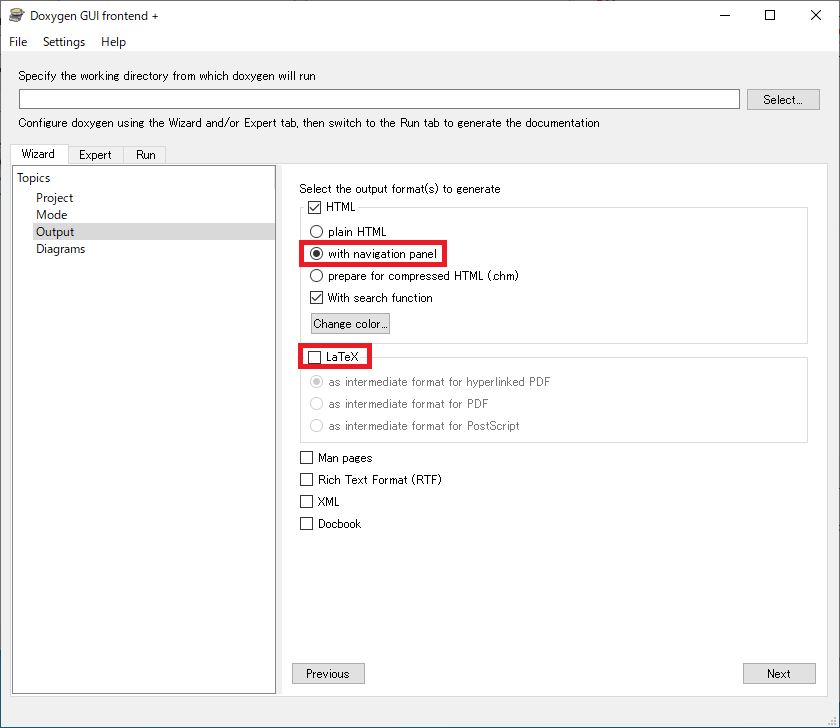Enable the LaTeX output checkbox
840x728 pixels.
(315, 356)
